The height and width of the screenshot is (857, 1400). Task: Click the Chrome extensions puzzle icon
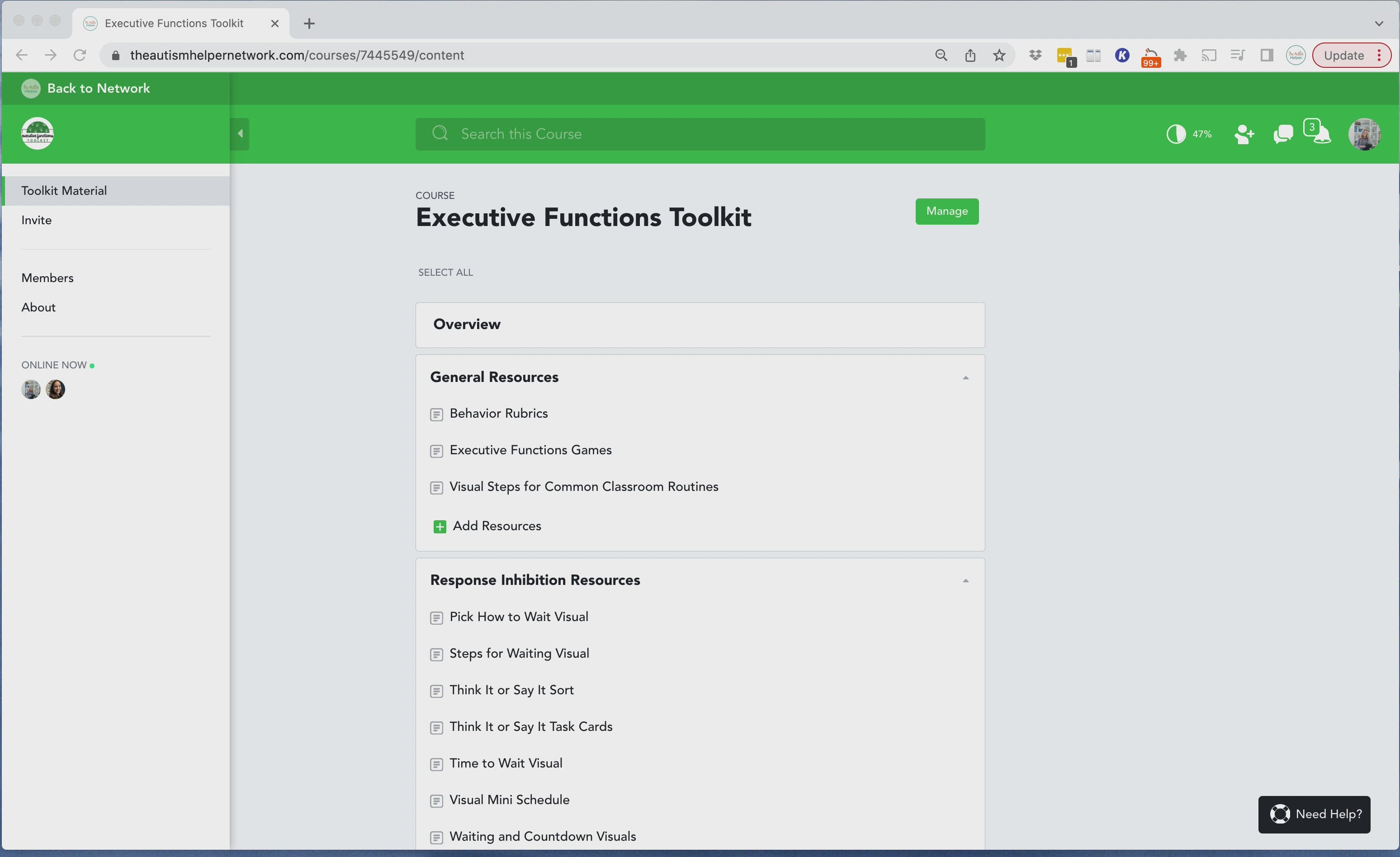(x=1180, y=55)
